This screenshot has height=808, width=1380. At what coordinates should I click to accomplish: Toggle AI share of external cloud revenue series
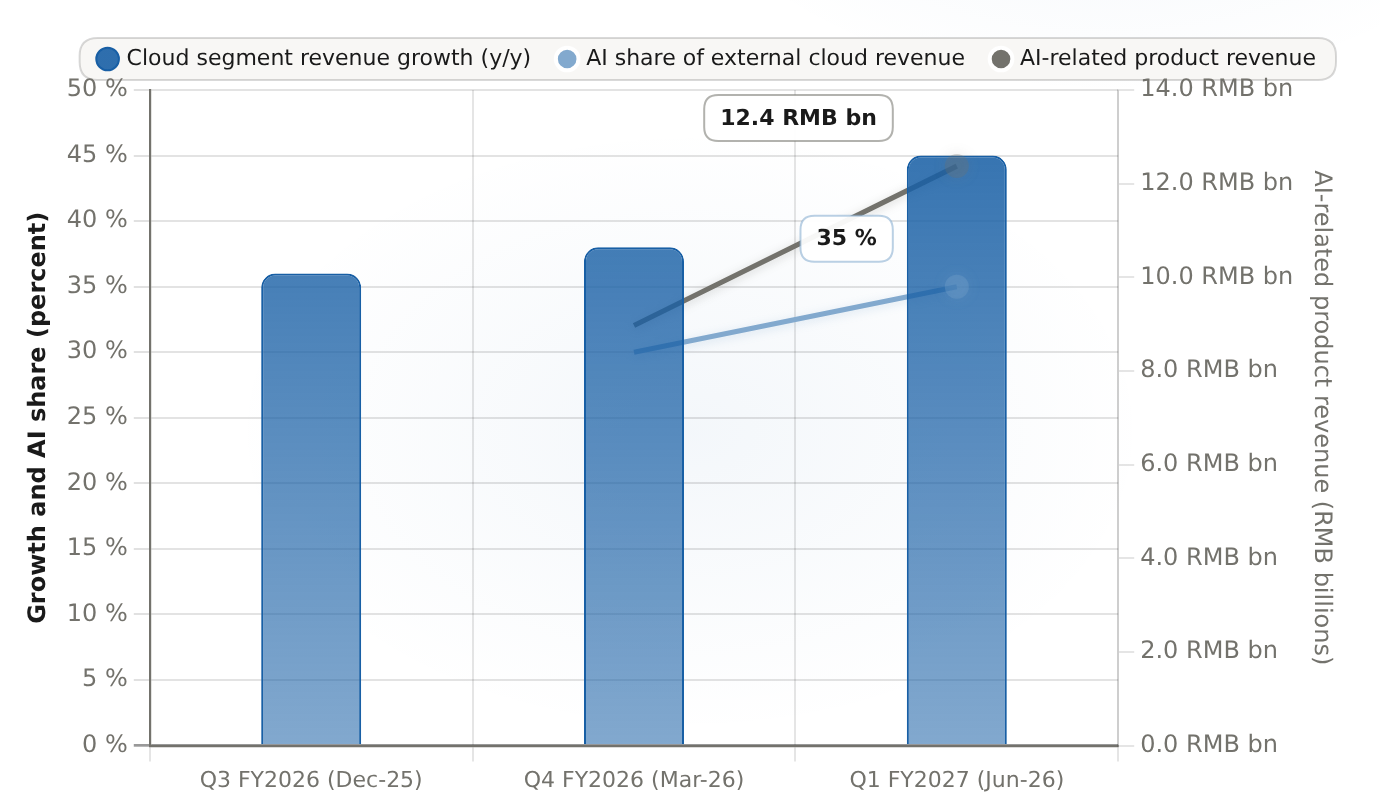click(761, 59)
